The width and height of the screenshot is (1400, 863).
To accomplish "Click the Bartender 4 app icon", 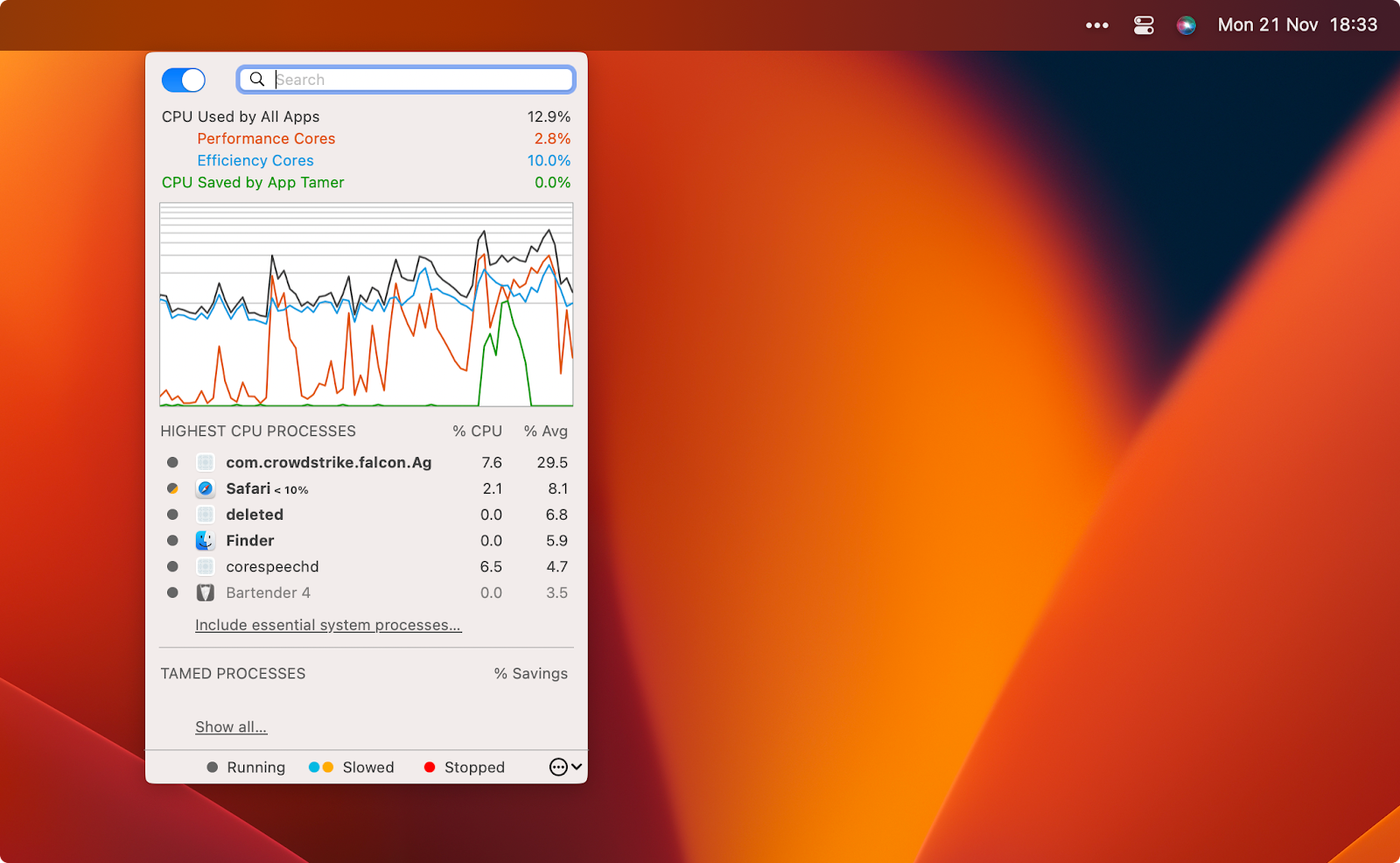I will (x=205, y=593).
